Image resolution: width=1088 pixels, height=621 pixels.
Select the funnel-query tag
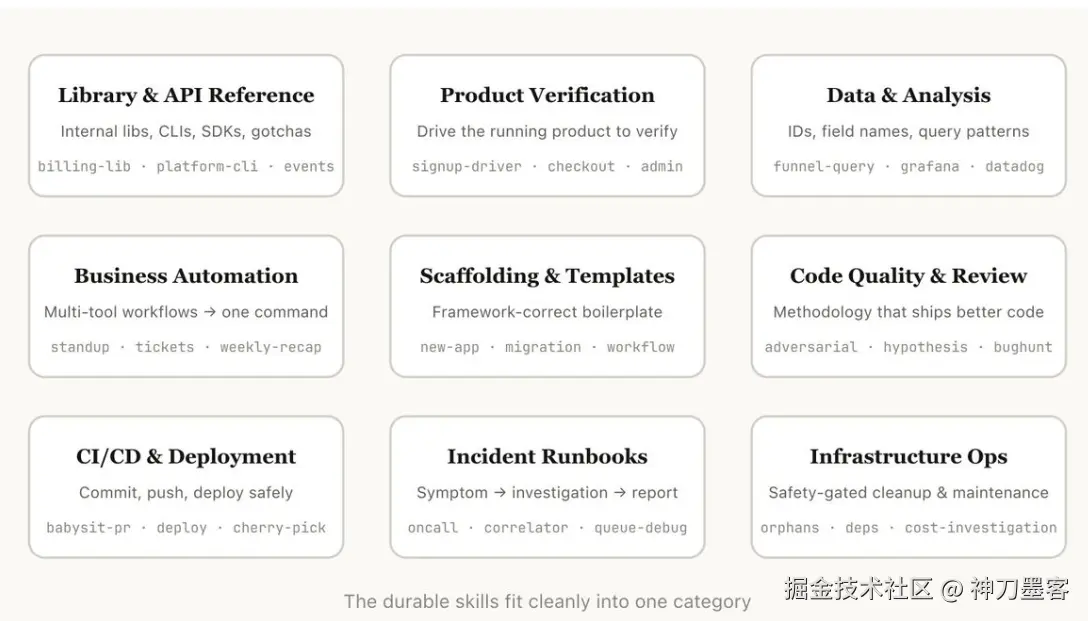click(824, 166)
